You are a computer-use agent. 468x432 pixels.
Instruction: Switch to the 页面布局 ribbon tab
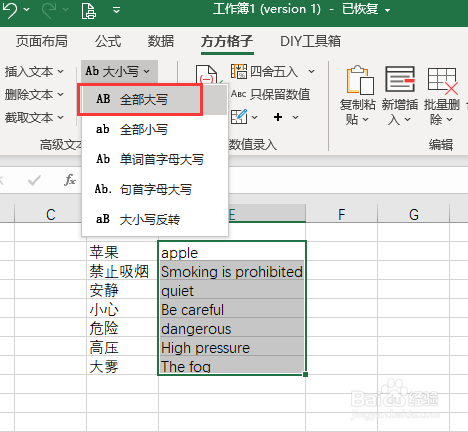(x=42, y=41)
